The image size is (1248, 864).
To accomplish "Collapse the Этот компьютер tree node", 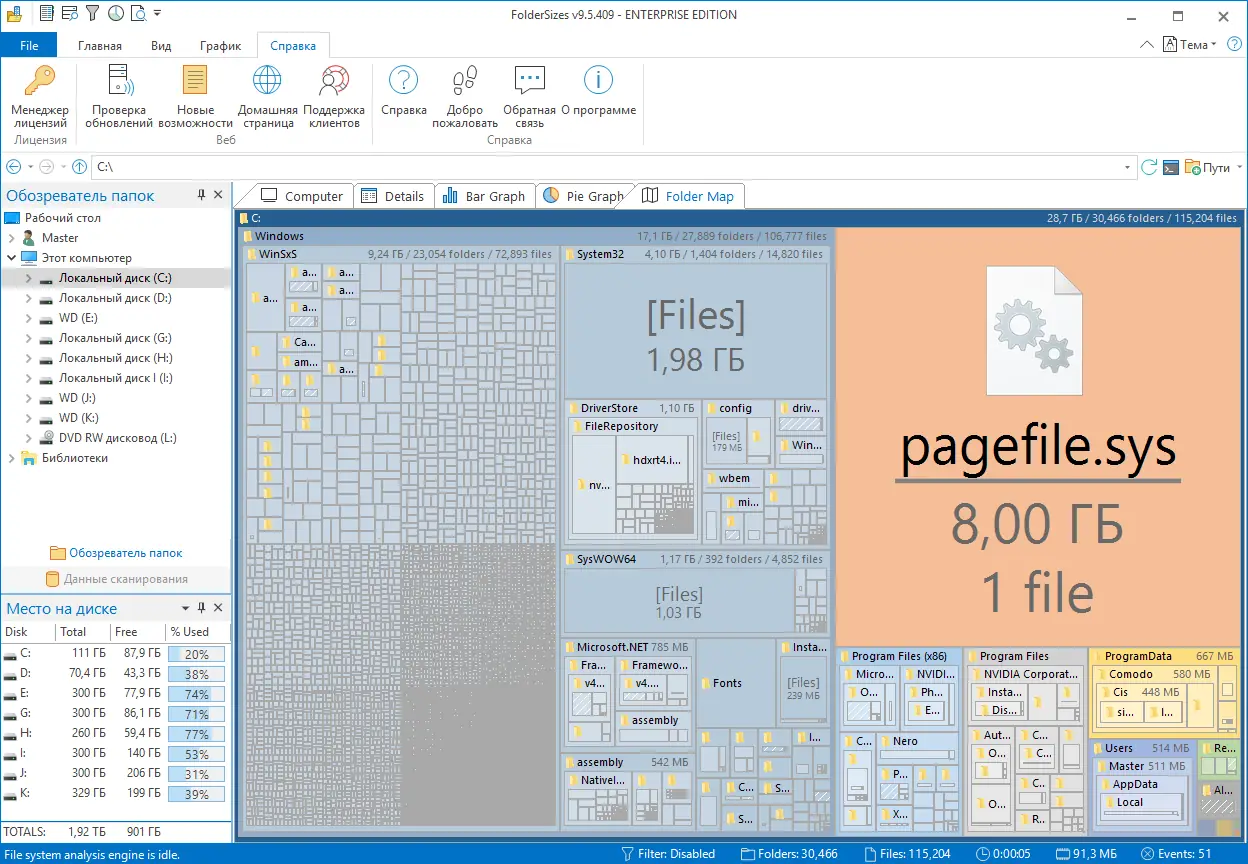I will pyautogui.click(x=12, y=258).
